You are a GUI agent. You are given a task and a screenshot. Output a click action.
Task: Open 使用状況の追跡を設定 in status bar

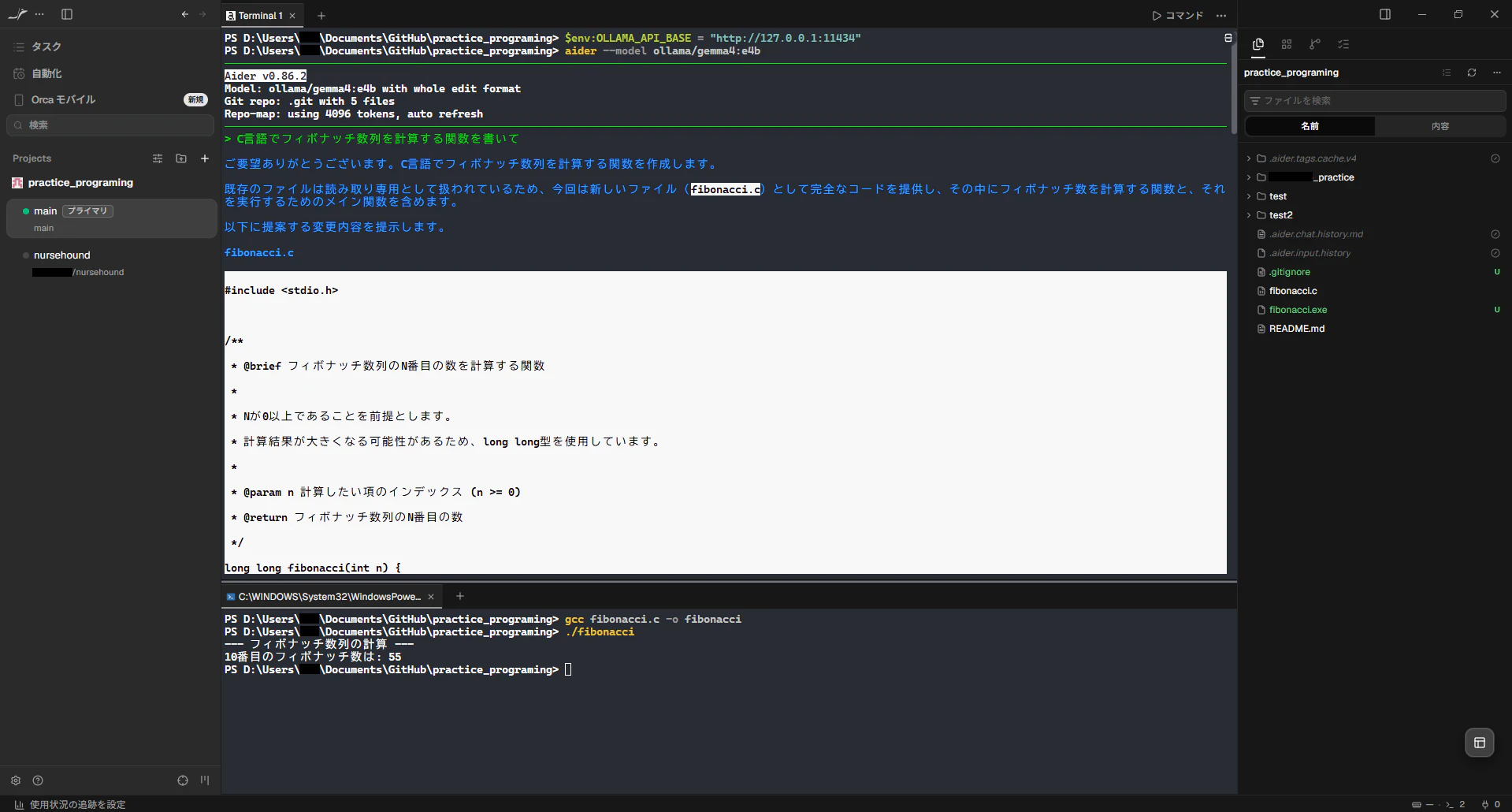[x=70, y=804]
